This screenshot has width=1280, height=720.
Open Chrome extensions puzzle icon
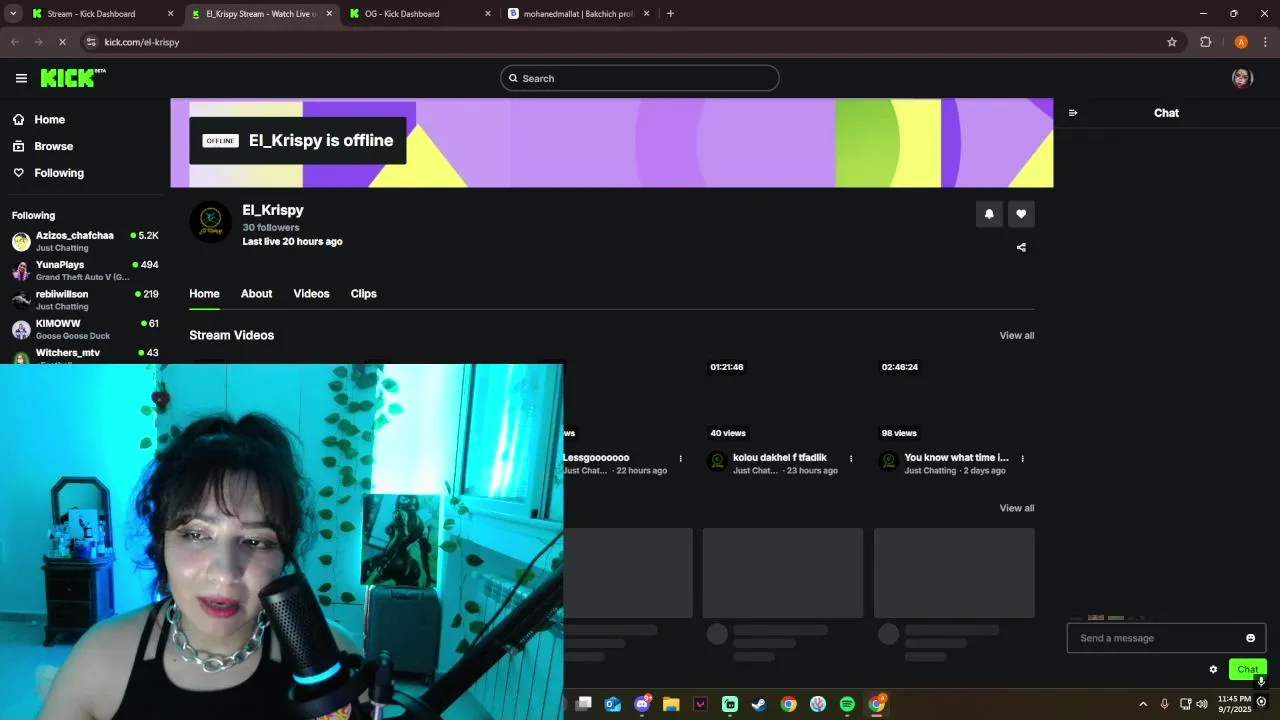coord(1205,42)
